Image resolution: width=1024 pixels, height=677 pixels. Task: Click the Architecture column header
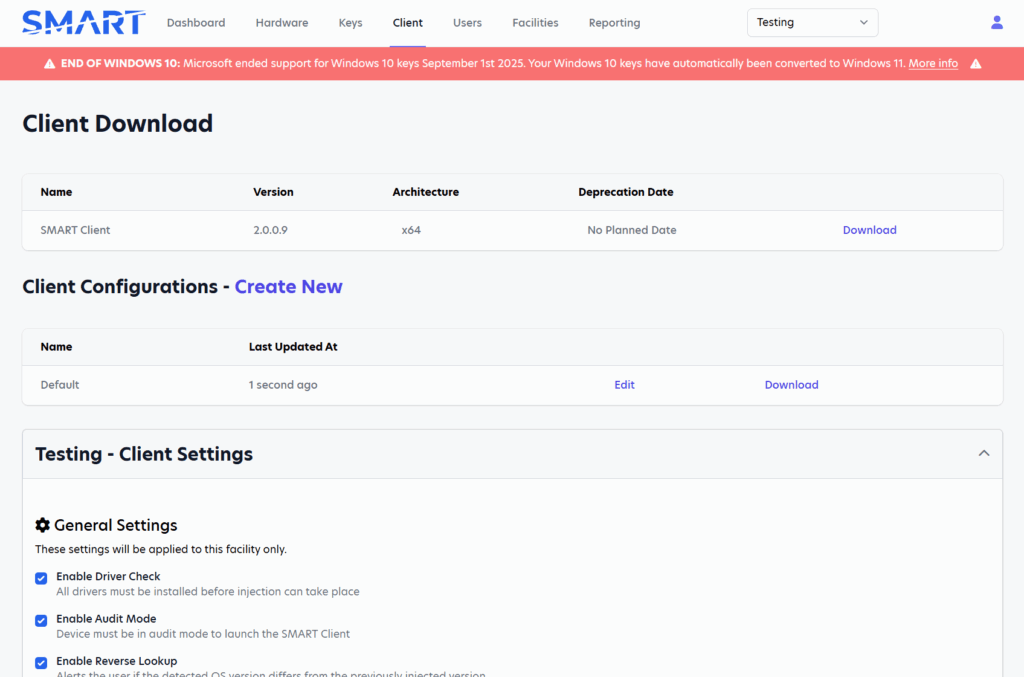pyautogui.click(x=426, y=192)
